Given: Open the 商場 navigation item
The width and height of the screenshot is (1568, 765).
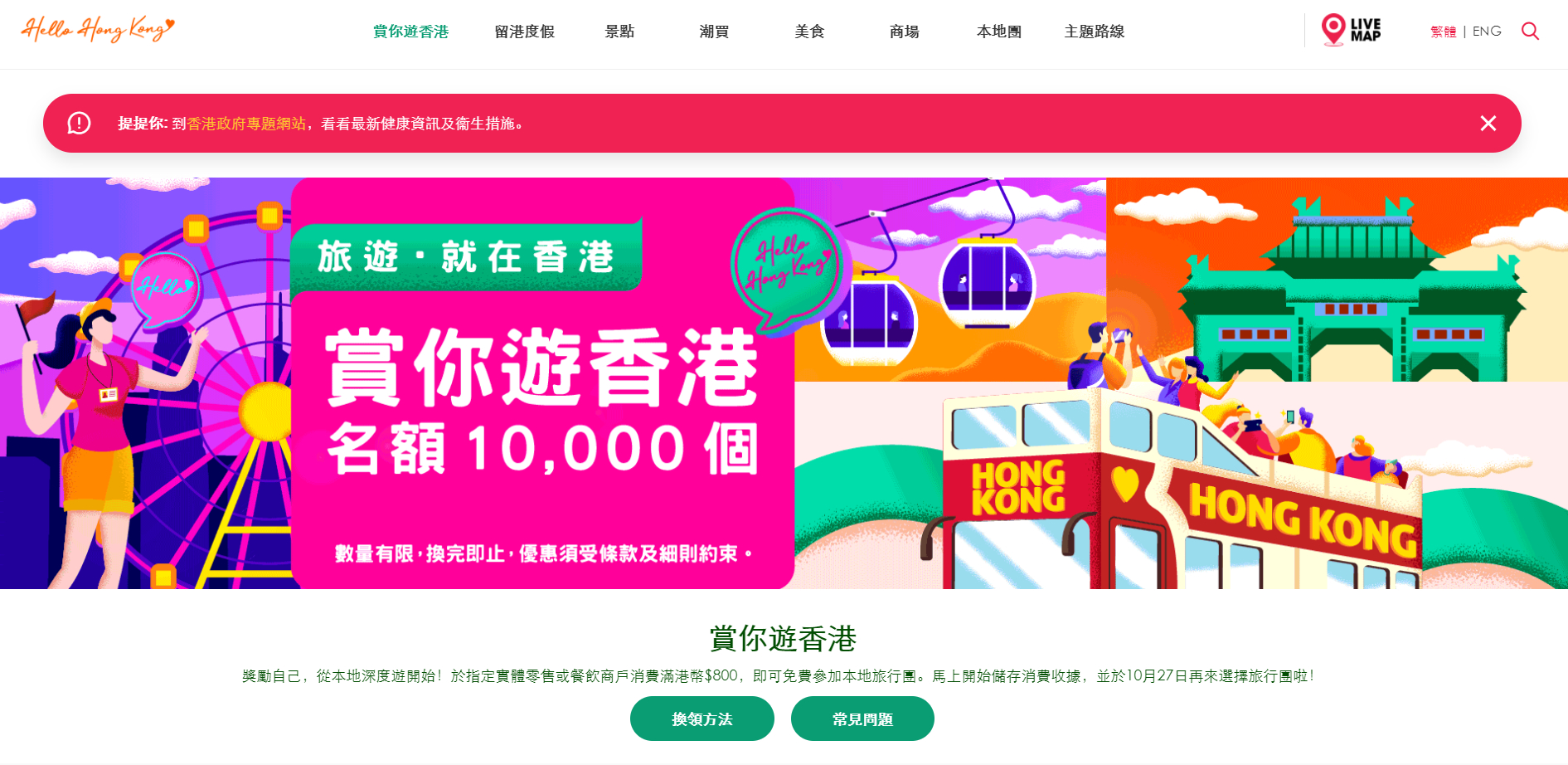Looking at the screenshot, I should coord(904,32).
